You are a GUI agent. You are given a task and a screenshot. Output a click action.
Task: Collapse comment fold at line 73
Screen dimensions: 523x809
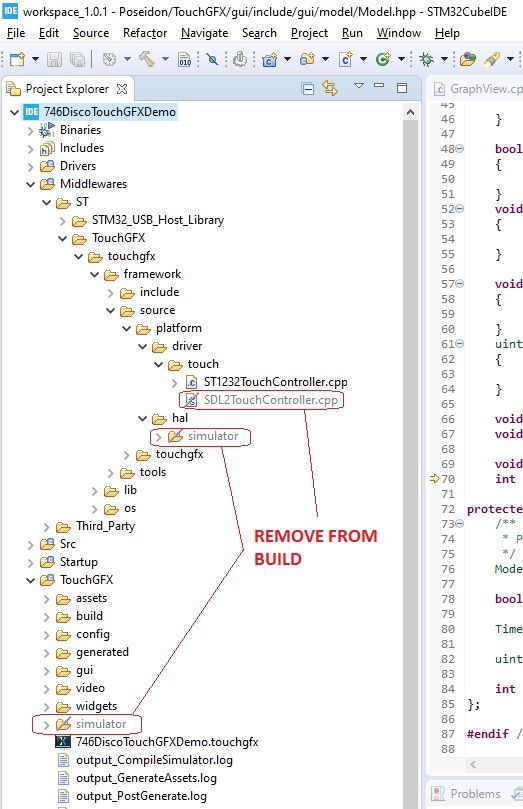tap(460, 523)
